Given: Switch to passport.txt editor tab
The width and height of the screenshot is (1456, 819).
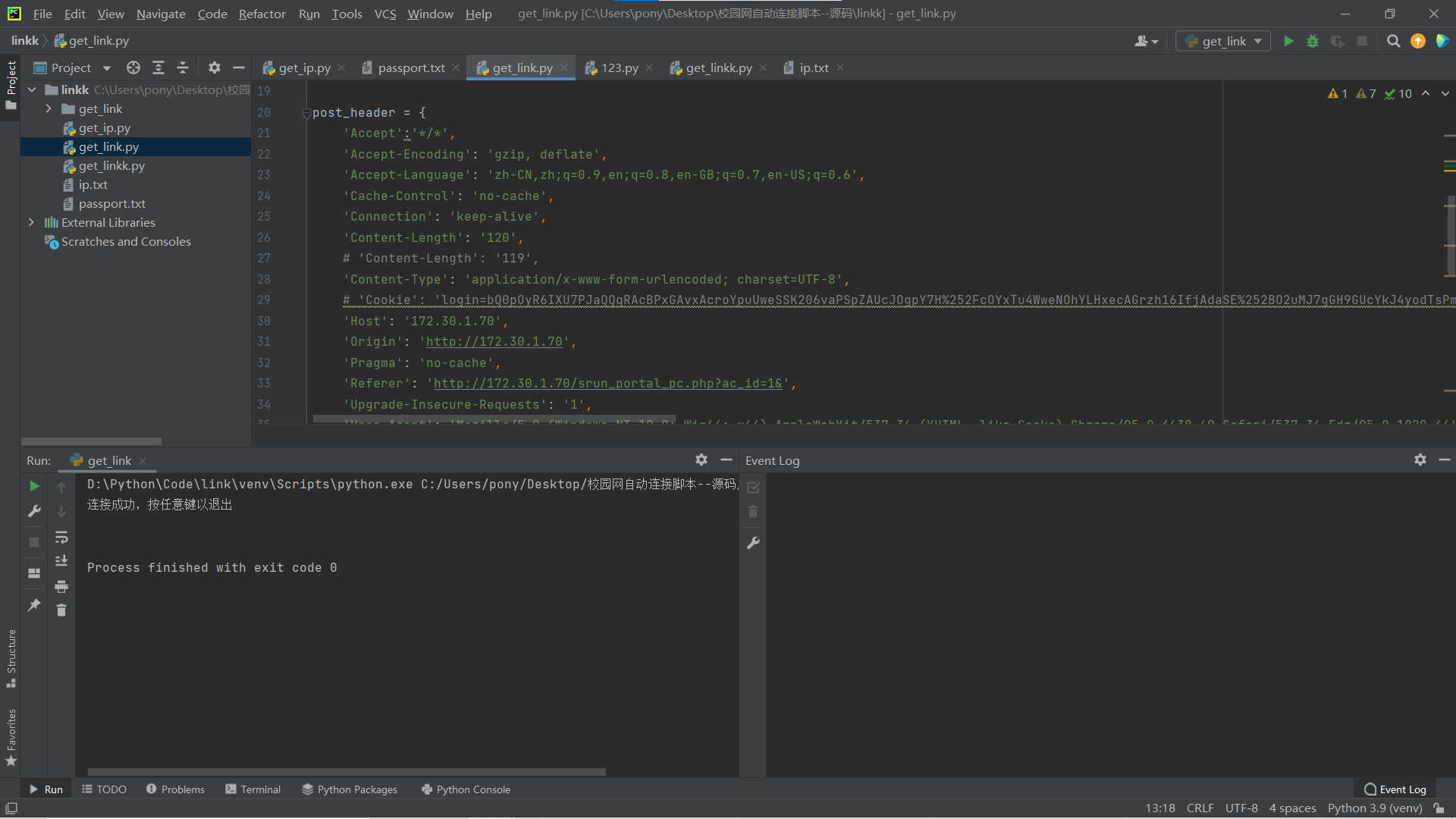Looking at the screenshot, I should click(x=411, y=67).
